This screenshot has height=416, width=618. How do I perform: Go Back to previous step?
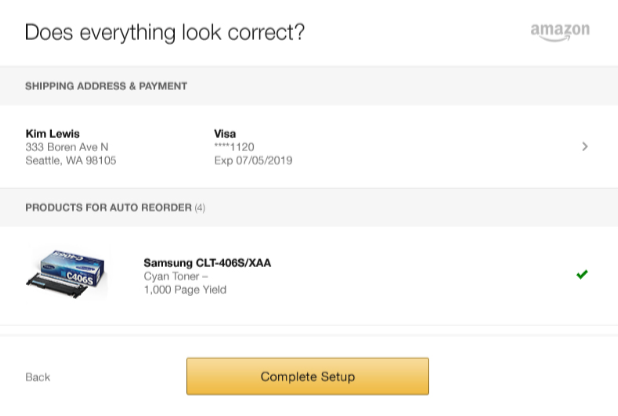click(x=38, y=377)
